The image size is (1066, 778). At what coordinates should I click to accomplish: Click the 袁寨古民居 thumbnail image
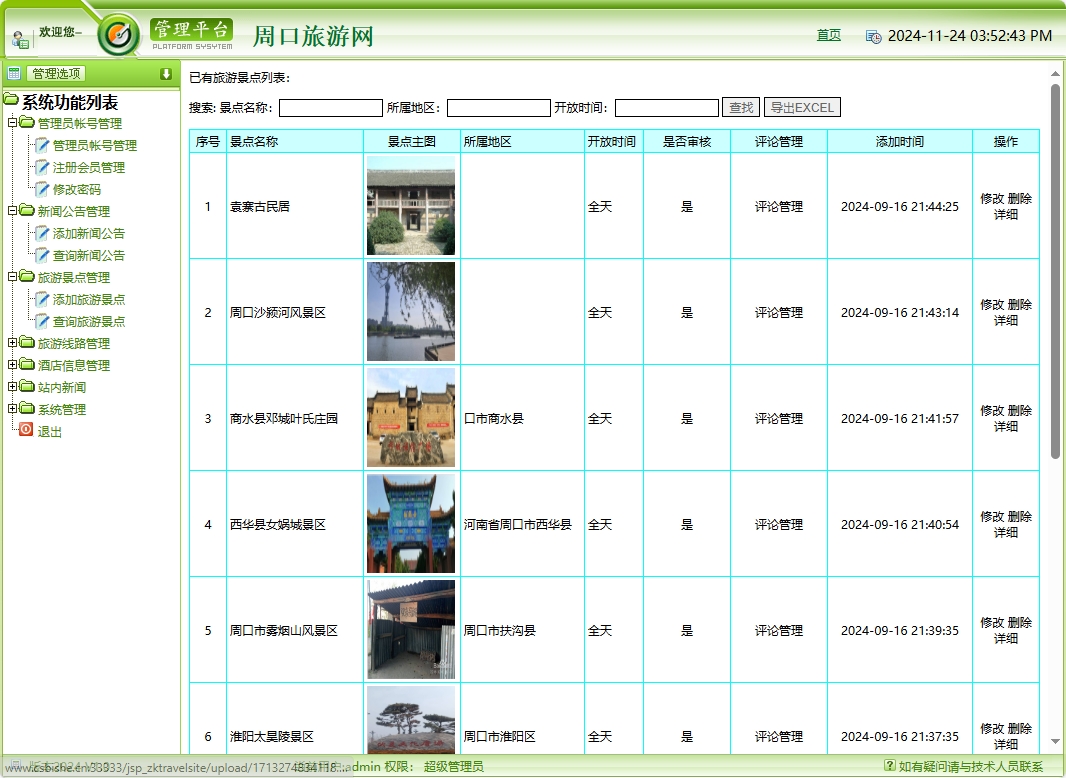click(410, 205)
